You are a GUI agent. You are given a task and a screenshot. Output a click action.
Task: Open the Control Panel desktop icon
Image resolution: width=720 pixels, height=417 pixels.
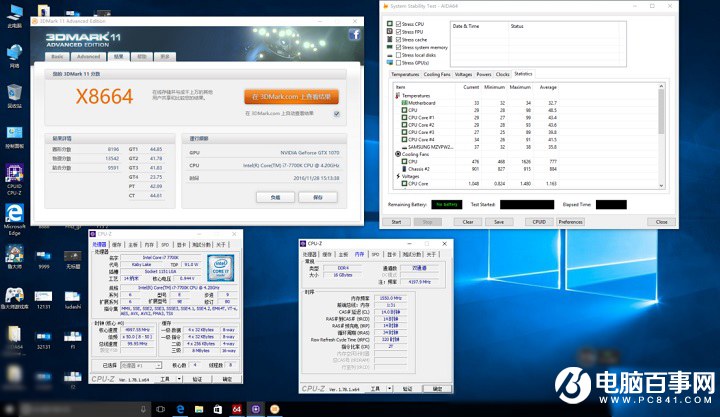[14, 137]
